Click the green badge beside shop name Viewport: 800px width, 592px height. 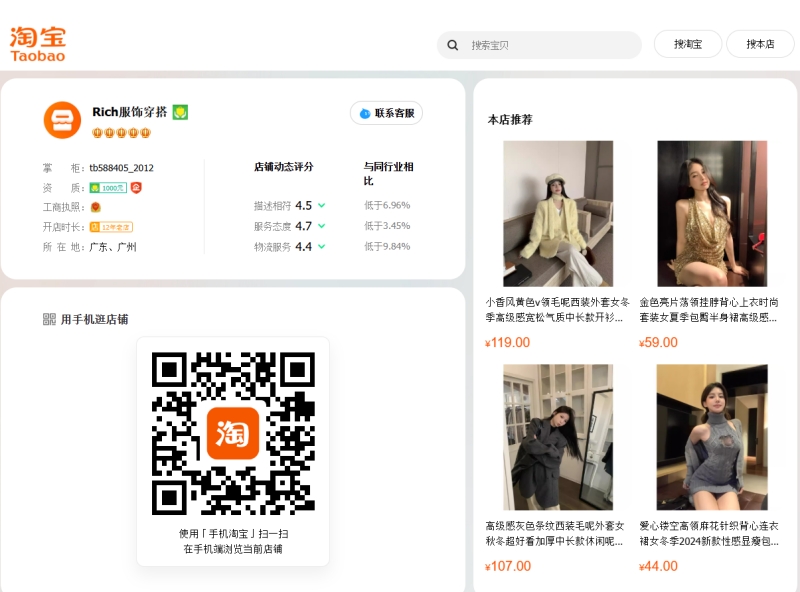[180, 112]
